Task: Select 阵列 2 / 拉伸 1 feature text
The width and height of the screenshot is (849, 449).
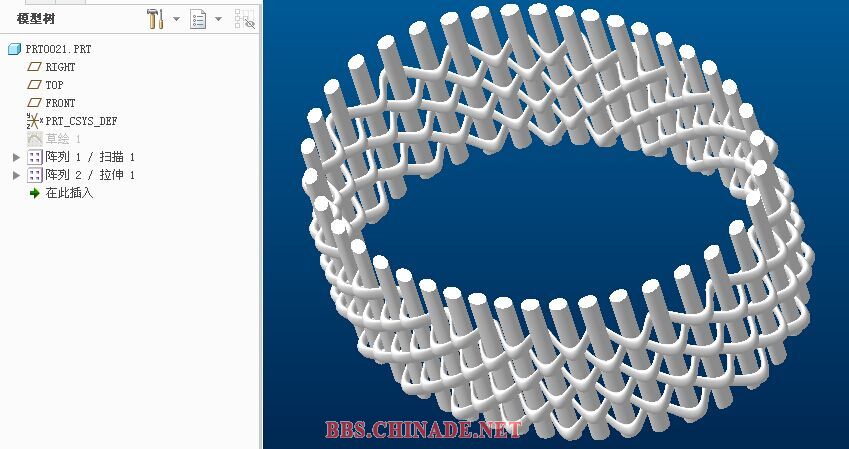Action: [x=90, y=175]
